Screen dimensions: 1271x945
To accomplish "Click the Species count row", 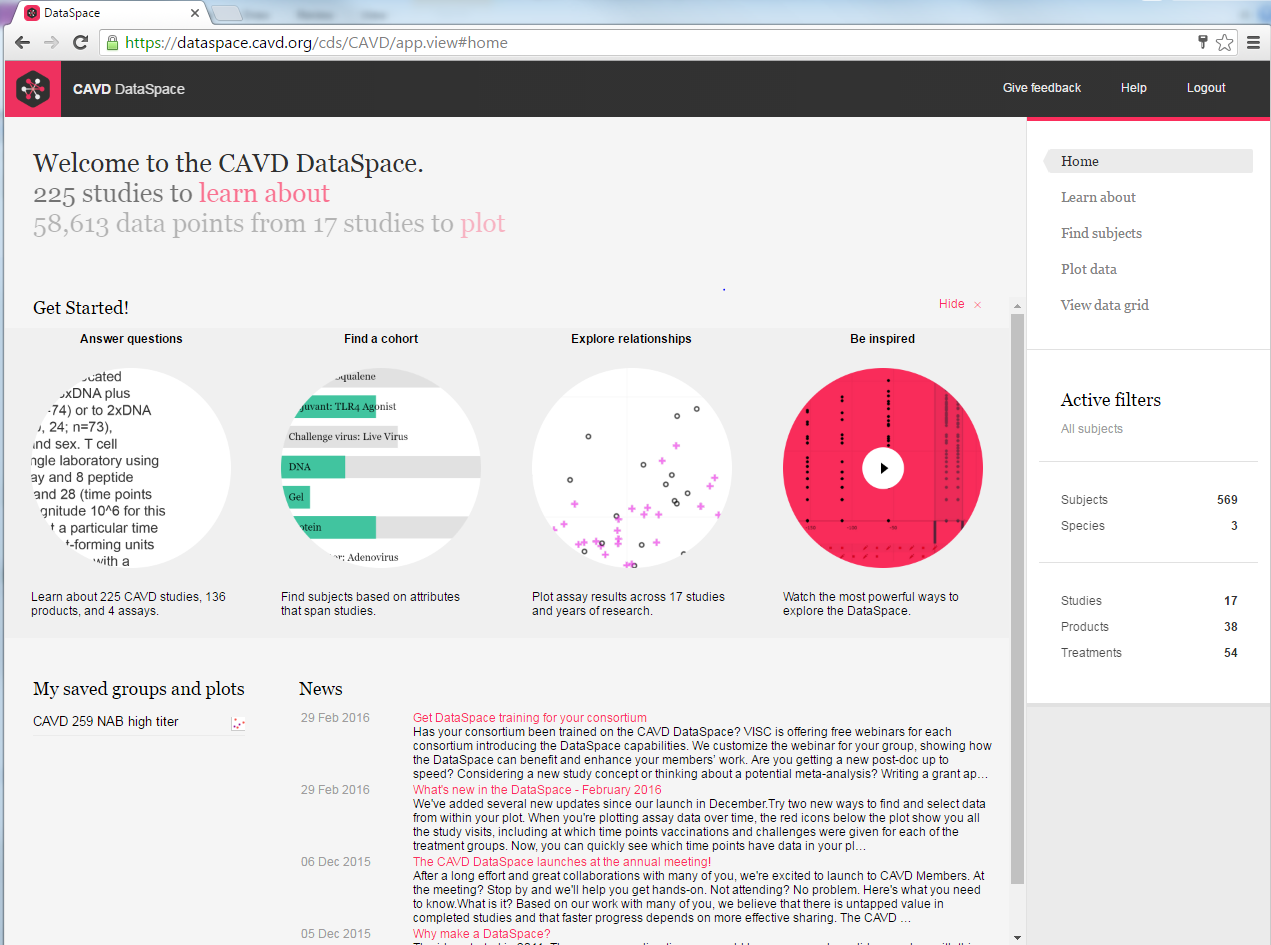I will 1149,526.
